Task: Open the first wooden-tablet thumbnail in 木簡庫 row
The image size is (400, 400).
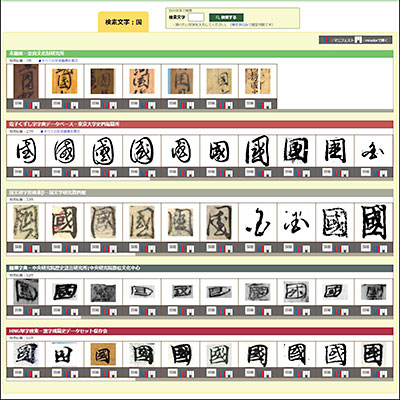Action: tap(26, 81)
